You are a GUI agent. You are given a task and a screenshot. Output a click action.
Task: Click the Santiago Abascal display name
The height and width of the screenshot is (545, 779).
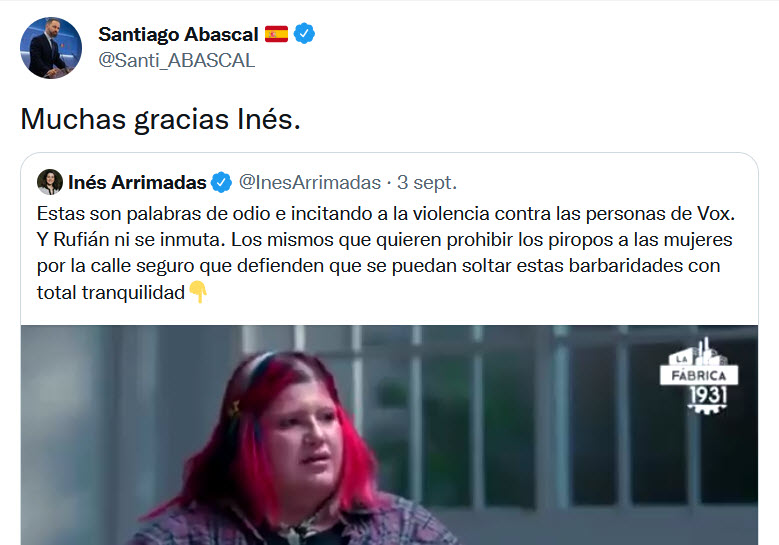click(x=178, y=34)
